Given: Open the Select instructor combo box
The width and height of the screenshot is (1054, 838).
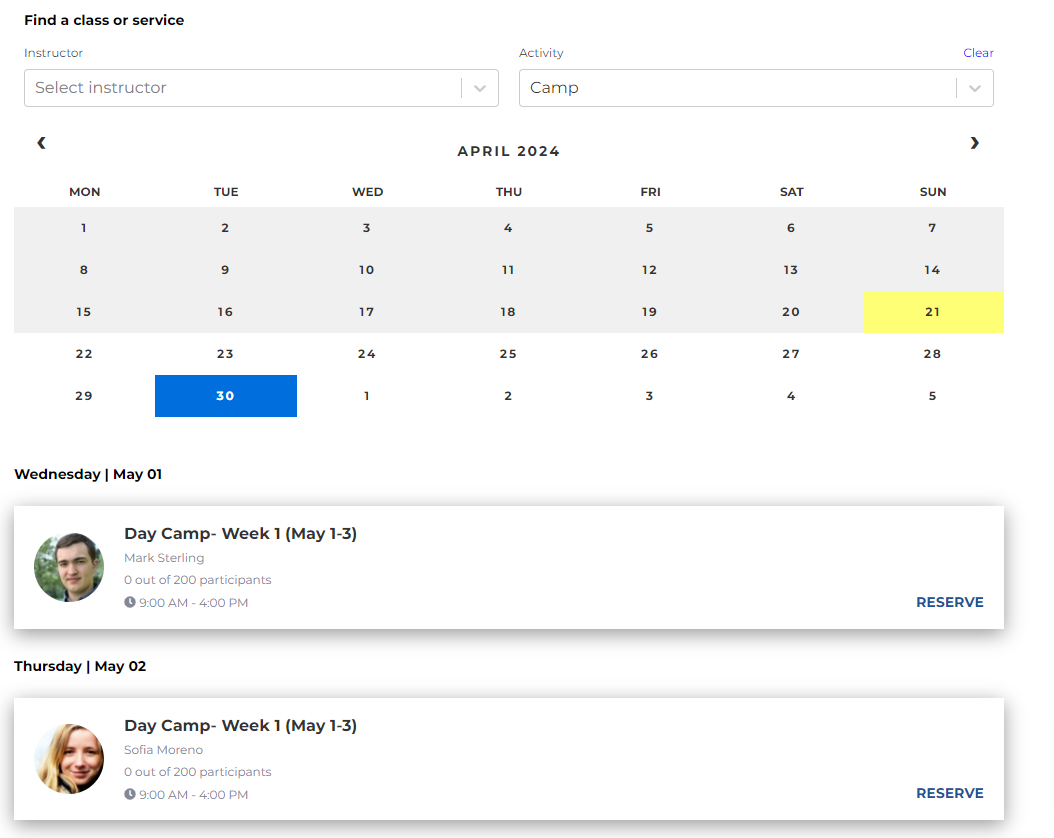Looking at the screenshot, I should [x=240, y=88].
